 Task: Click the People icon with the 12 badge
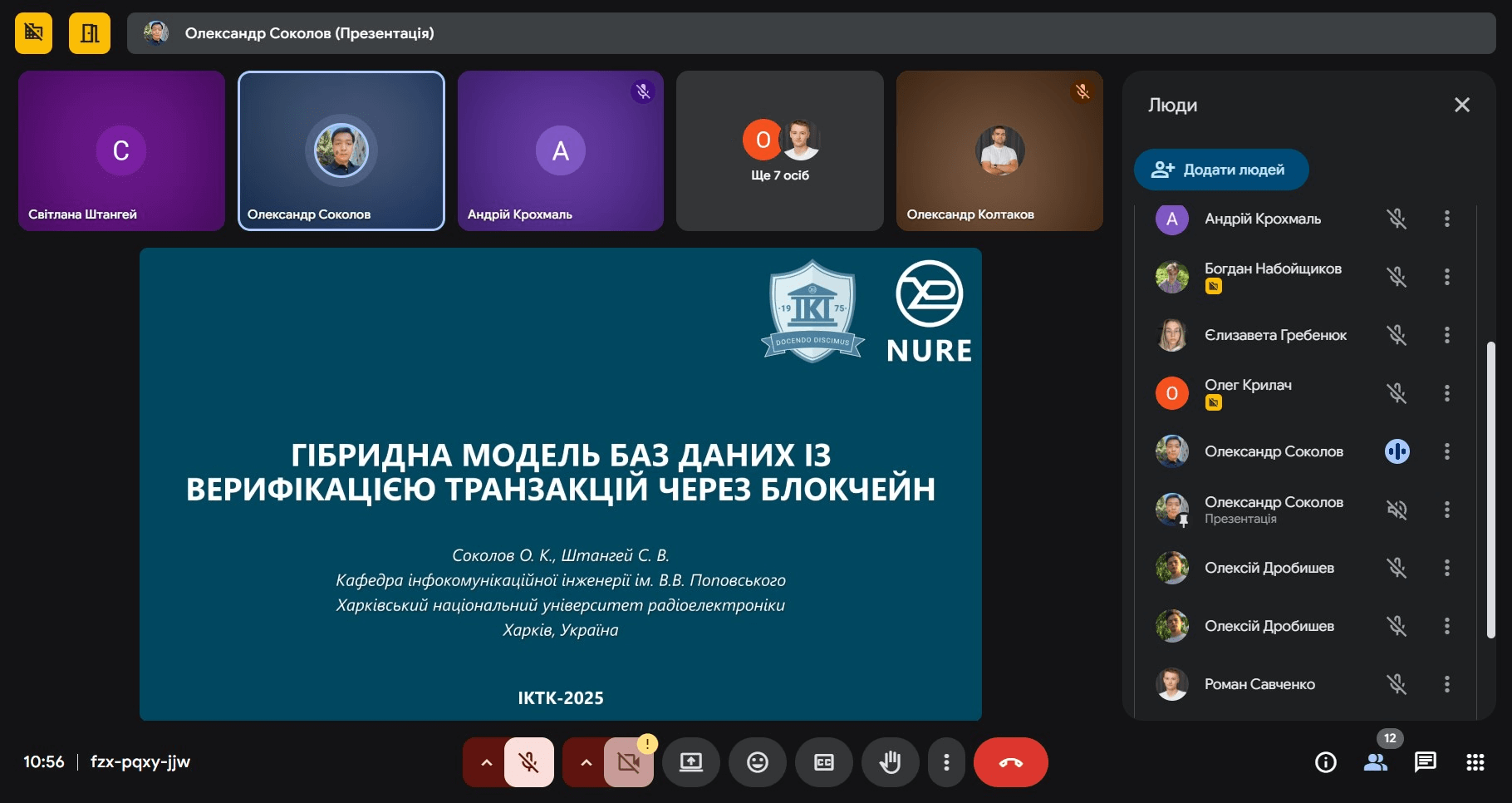(x=1376, y=762)
